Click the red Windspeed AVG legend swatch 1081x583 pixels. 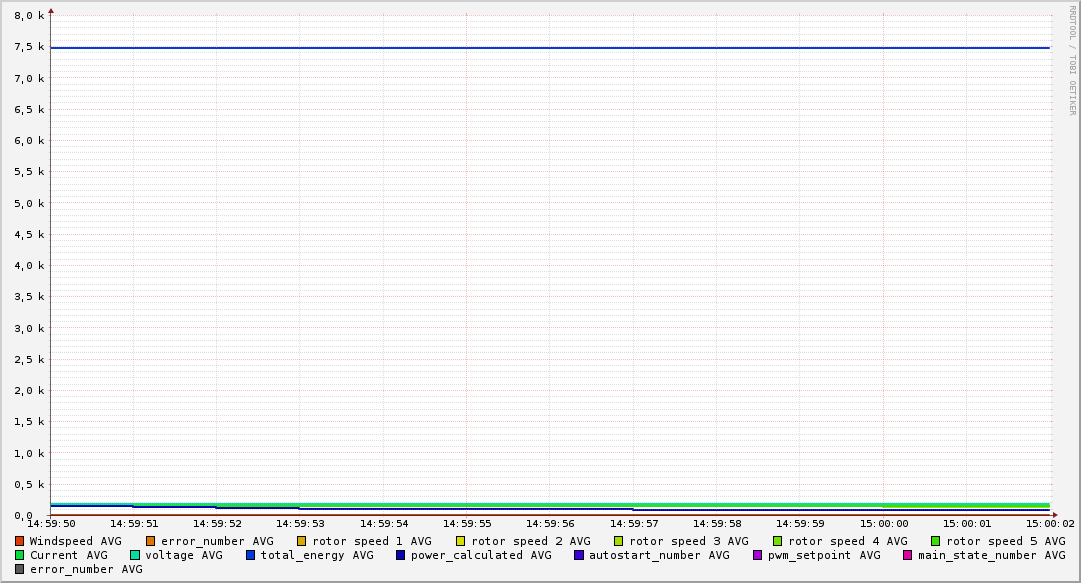(19, 541)
